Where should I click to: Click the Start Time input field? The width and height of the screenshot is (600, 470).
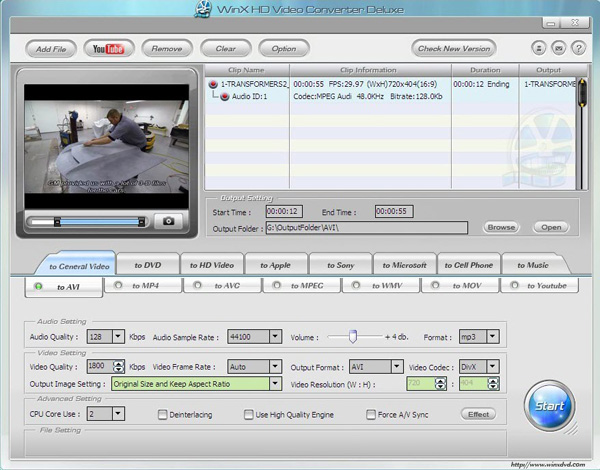pos(284,211)
